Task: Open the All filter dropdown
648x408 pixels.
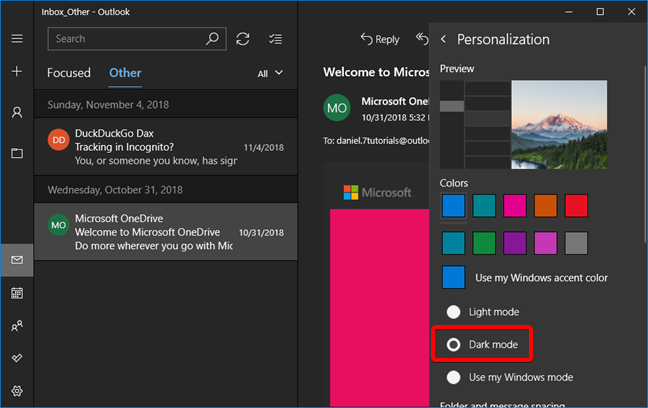Action: [270, 74]
